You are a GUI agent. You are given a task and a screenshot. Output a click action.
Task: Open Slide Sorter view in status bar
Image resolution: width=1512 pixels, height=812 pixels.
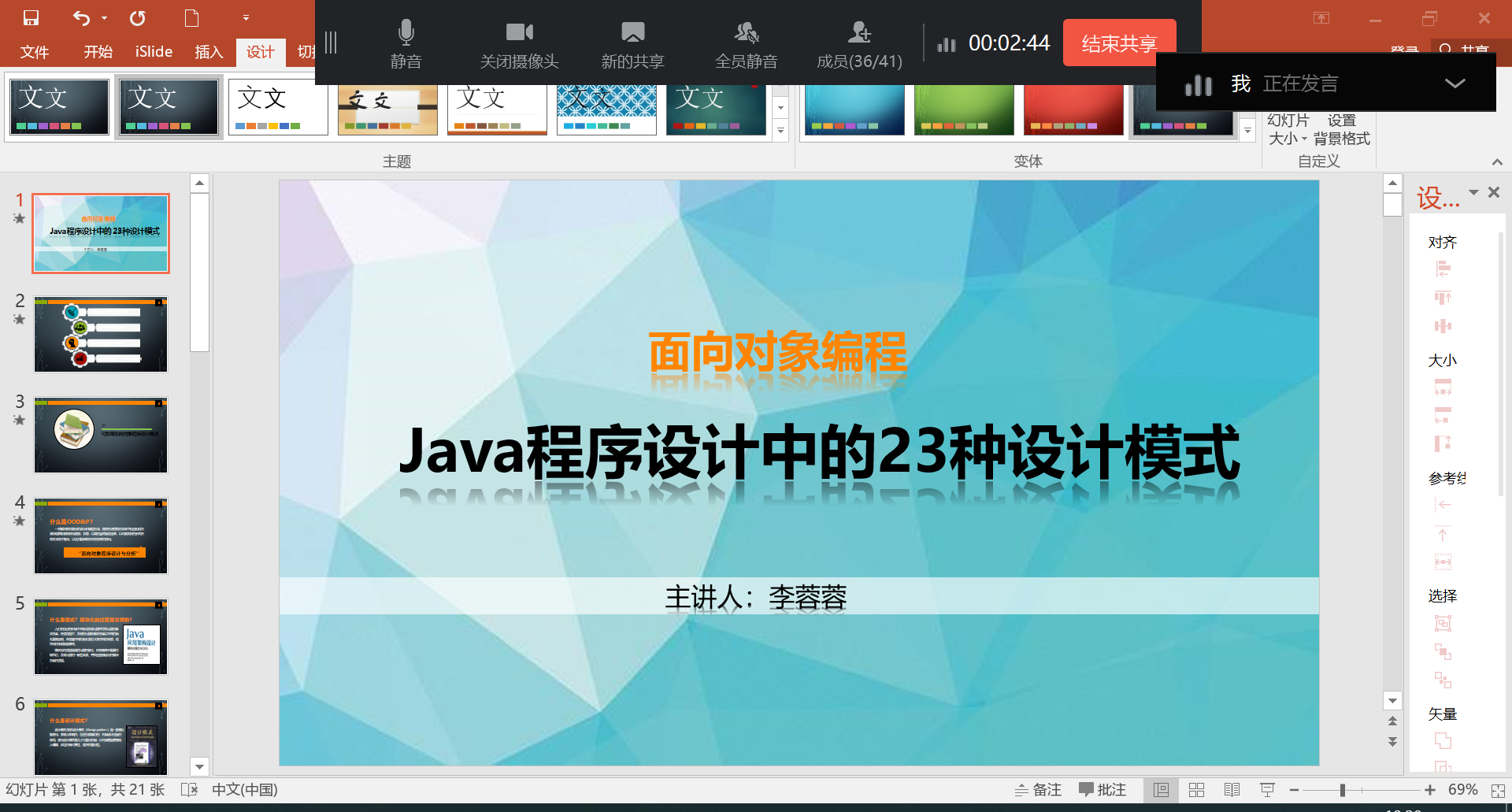pos(1196,790)
